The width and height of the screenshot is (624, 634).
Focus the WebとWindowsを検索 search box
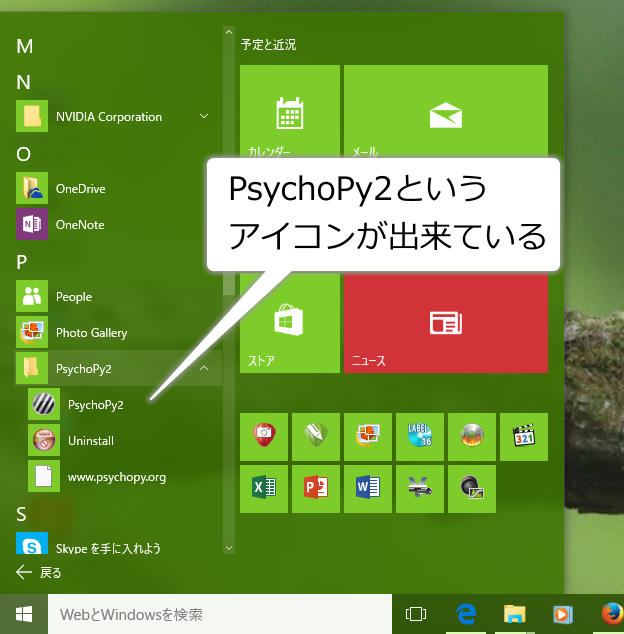click(x=220, y=614)
